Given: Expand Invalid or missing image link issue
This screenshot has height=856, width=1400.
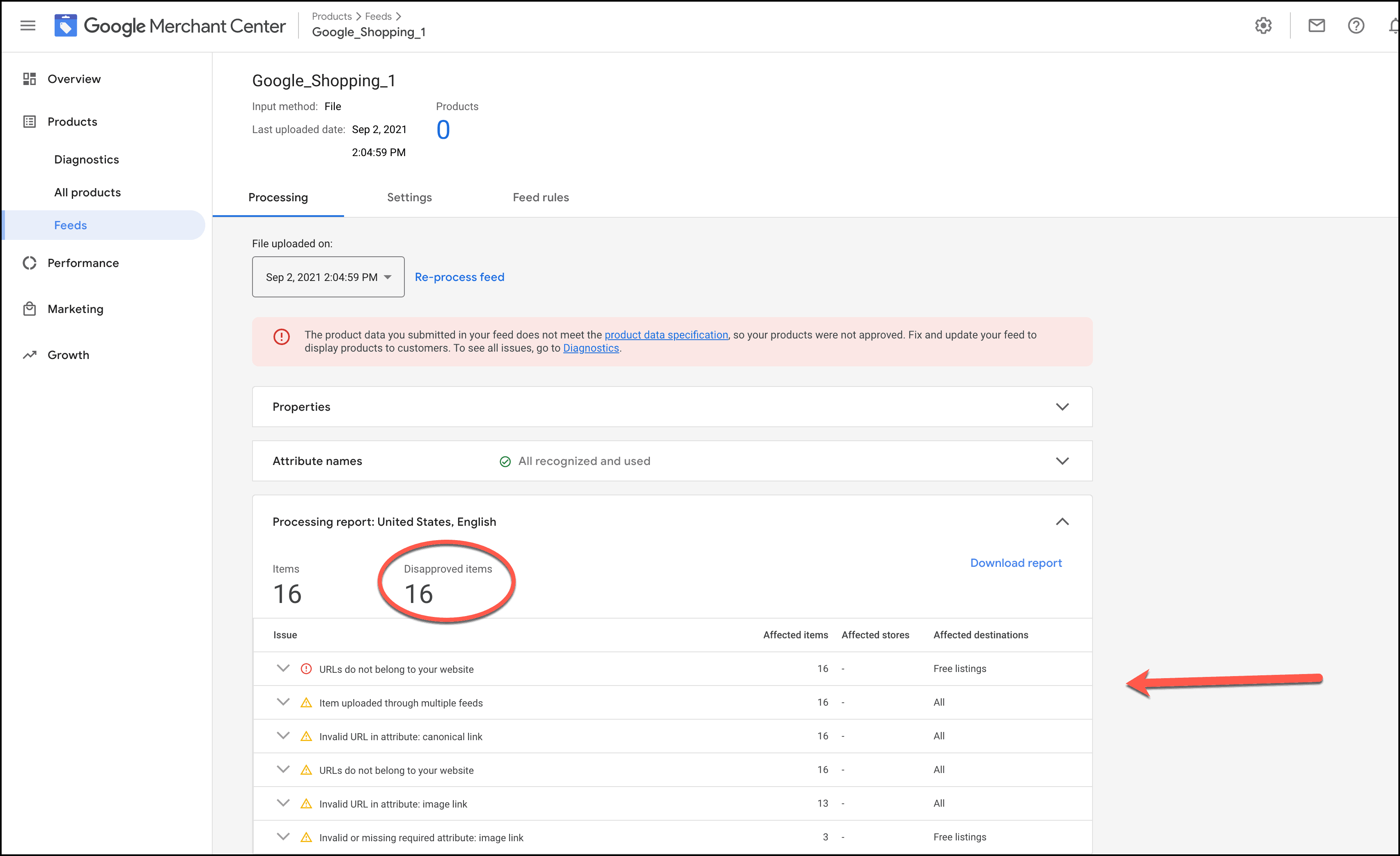Looking at the screenshot, I should [283, 836].
